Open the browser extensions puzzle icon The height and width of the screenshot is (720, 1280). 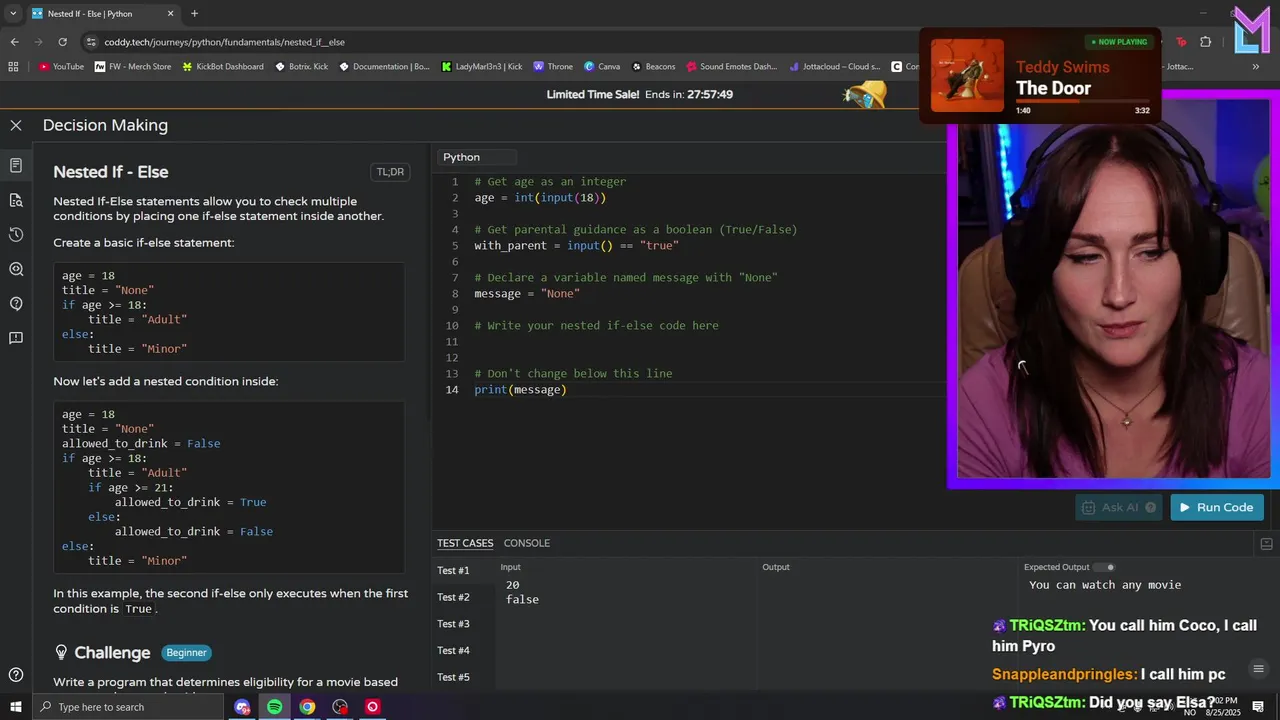(1205, 42)
